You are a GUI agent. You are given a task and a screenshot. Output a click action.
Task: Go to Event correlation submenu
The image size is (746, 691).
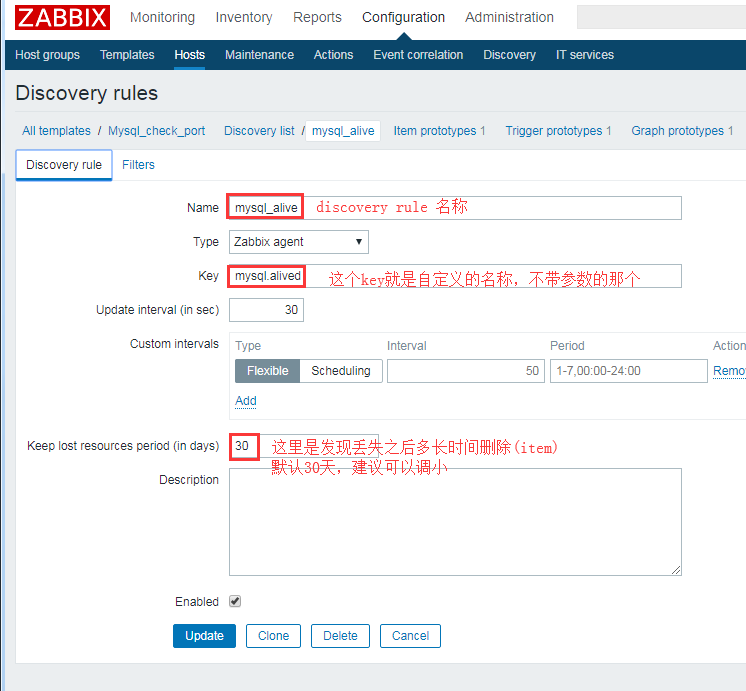pyautogui.click(x=418, y=55)
